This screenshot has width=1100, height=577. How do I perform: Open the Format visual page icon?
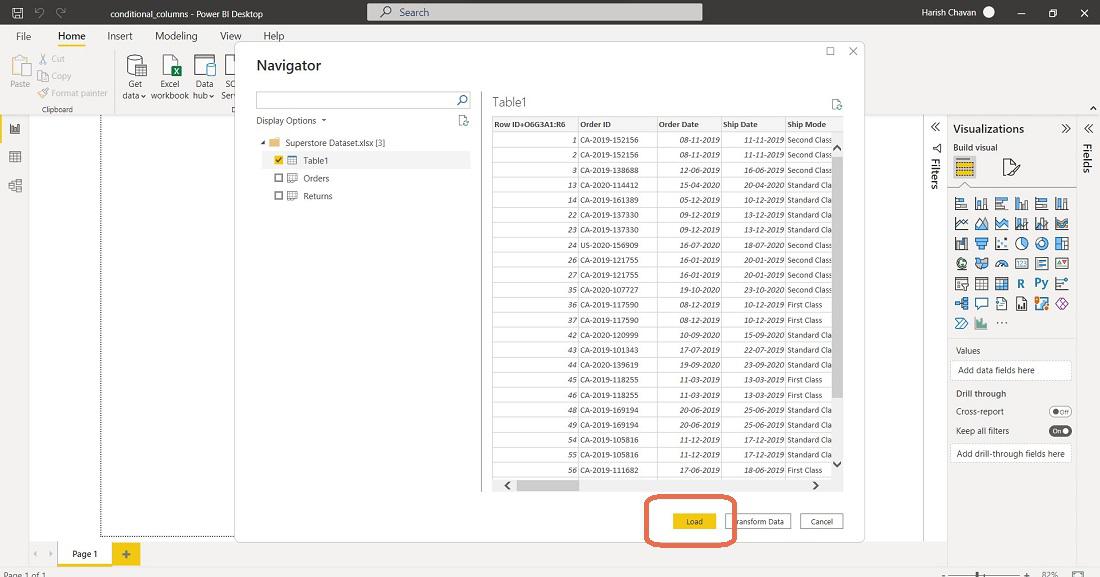(1010, 167)
